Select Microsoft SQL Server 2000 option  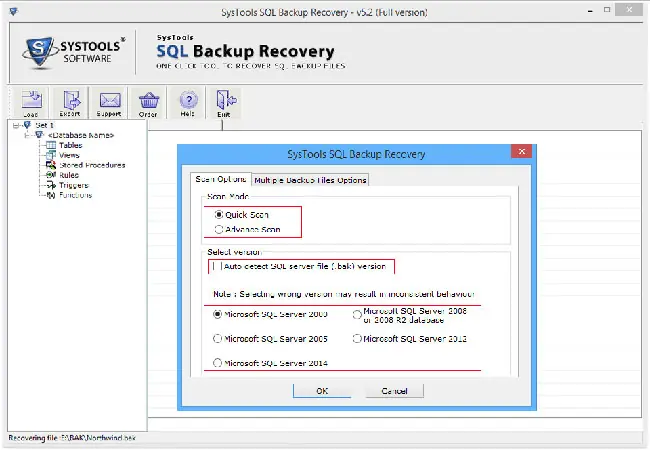pyautogui.click(x=217, y=314)
